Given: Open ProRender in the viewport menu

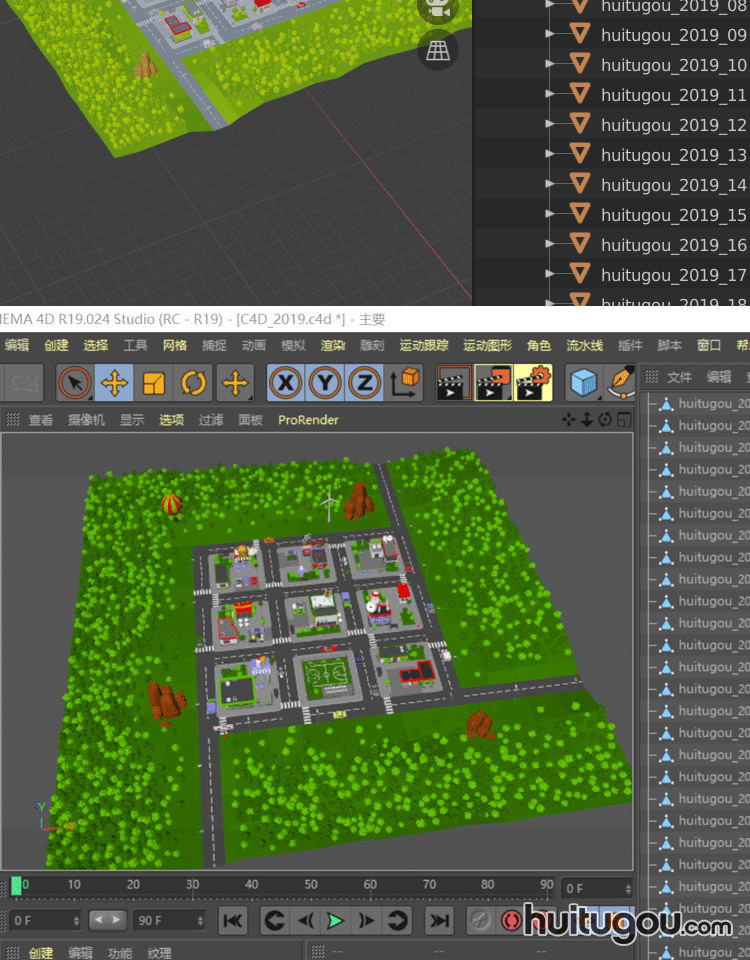Looking at the screenshot, I should click(x=308, y=420).
